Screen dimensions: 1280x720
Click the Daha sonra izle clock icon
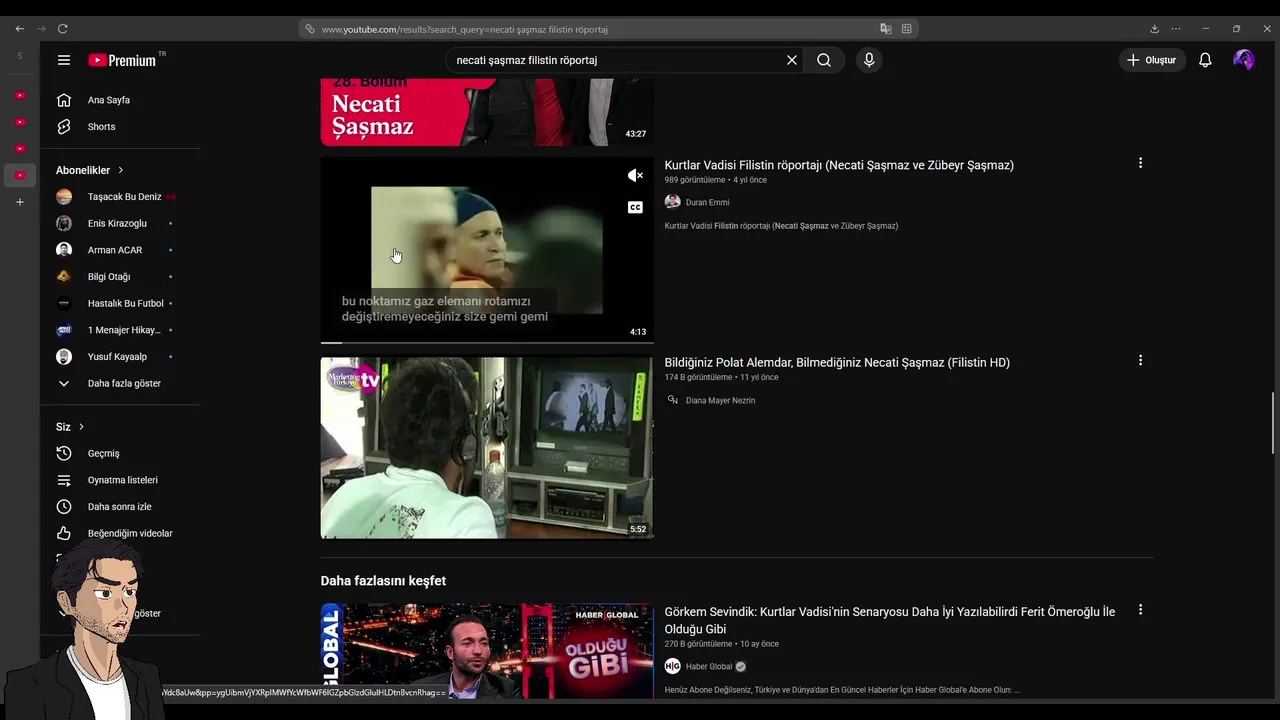click(x=64, y=507)
